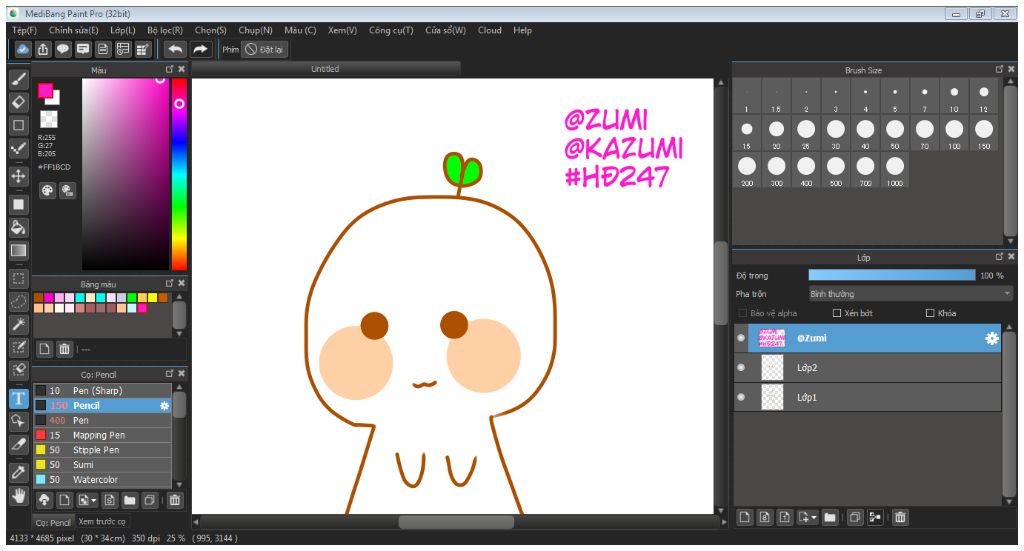This screenshot has width=1024, height=551.
Task: Click the Undo arrow in toolbar
Action: [175, 49]
